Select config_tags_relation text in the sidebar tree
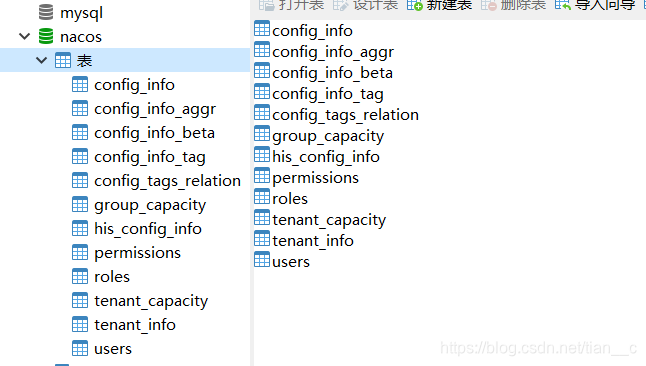The image size is (646, 366). click(167, 181)
